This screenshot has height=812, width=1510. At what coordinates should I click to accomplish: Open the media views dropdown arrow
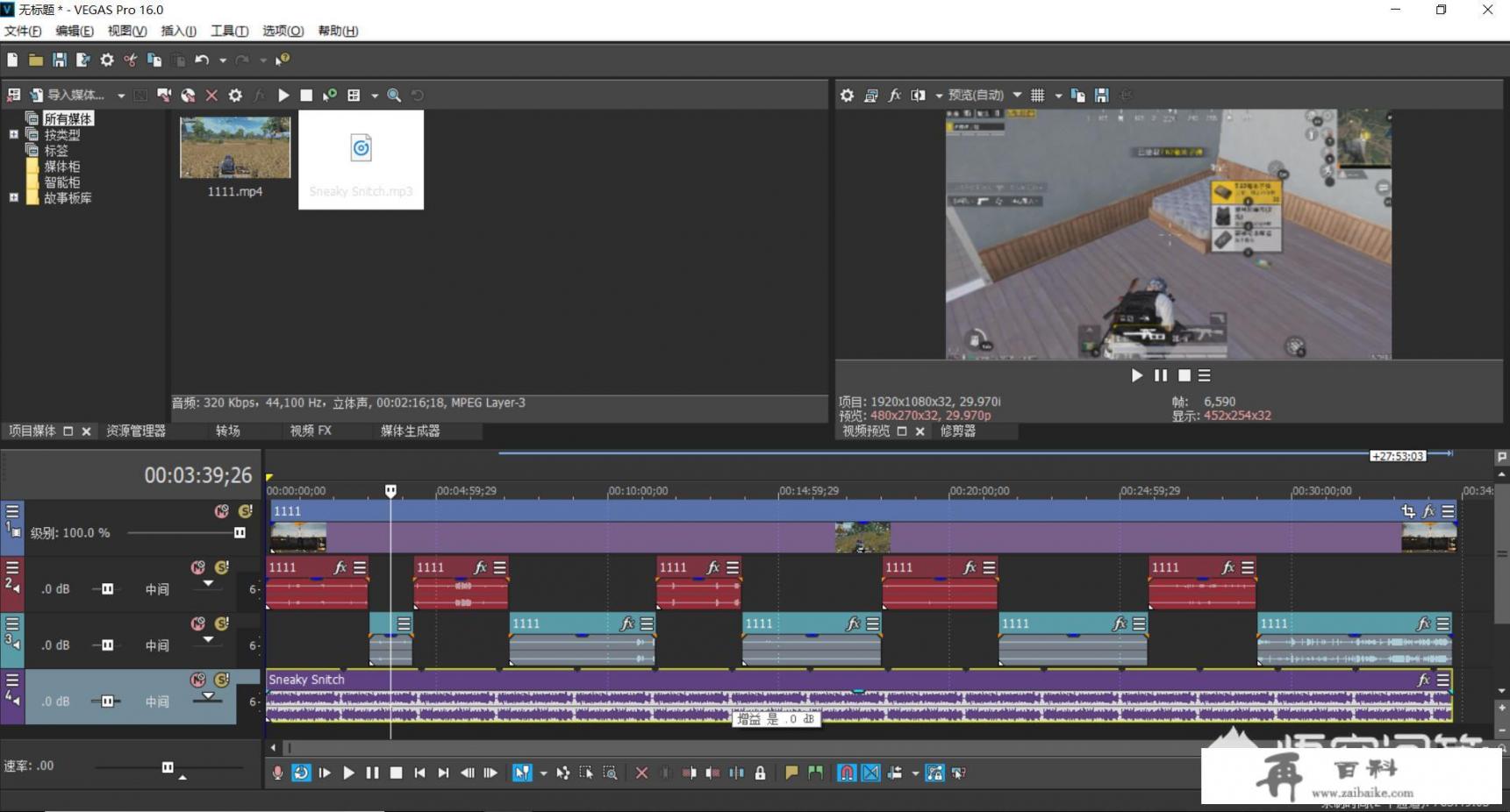(375, 95)
